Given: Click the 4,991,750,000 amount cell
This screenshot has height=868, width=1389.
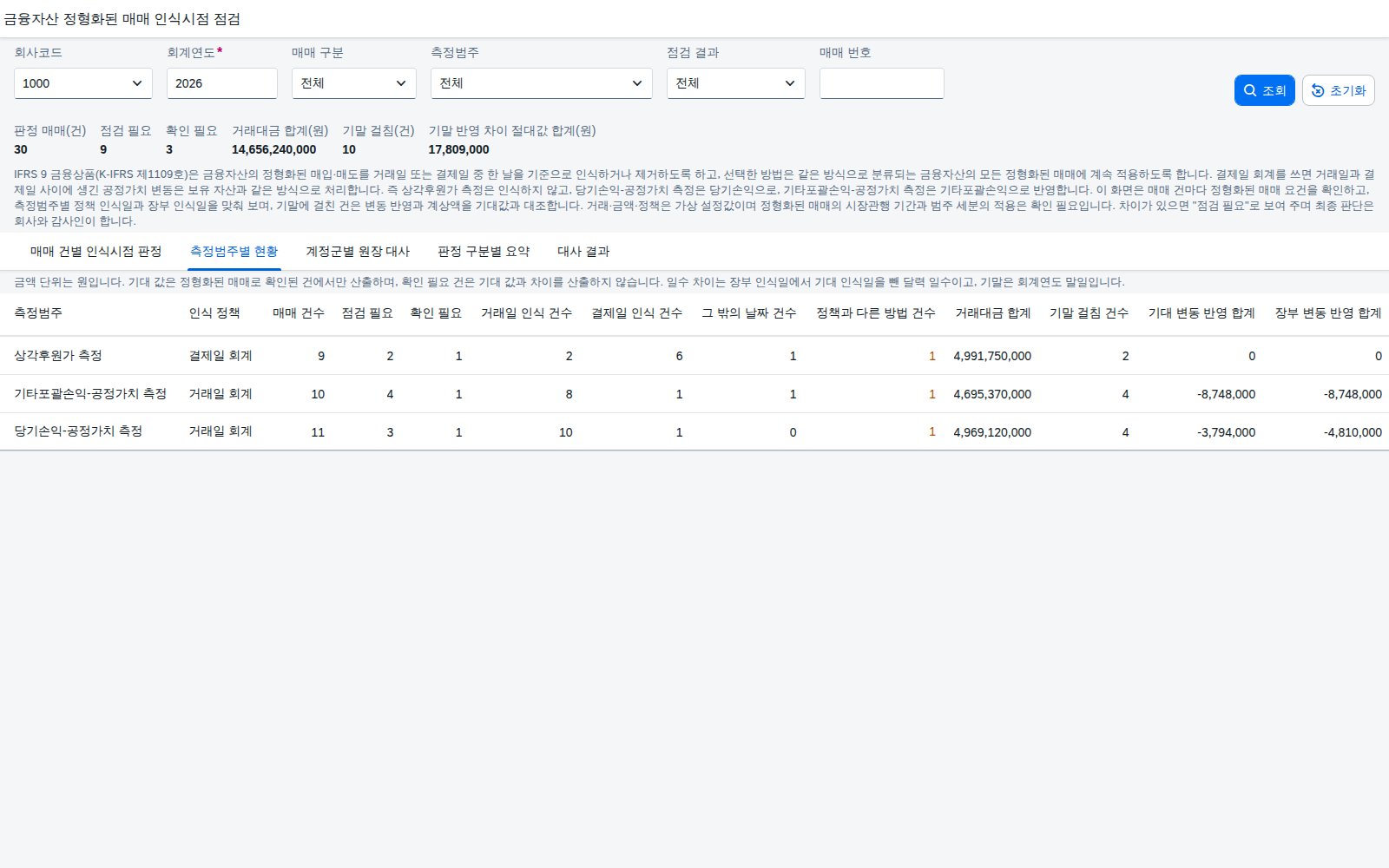Looking at the screenshot, I should 992,356.
